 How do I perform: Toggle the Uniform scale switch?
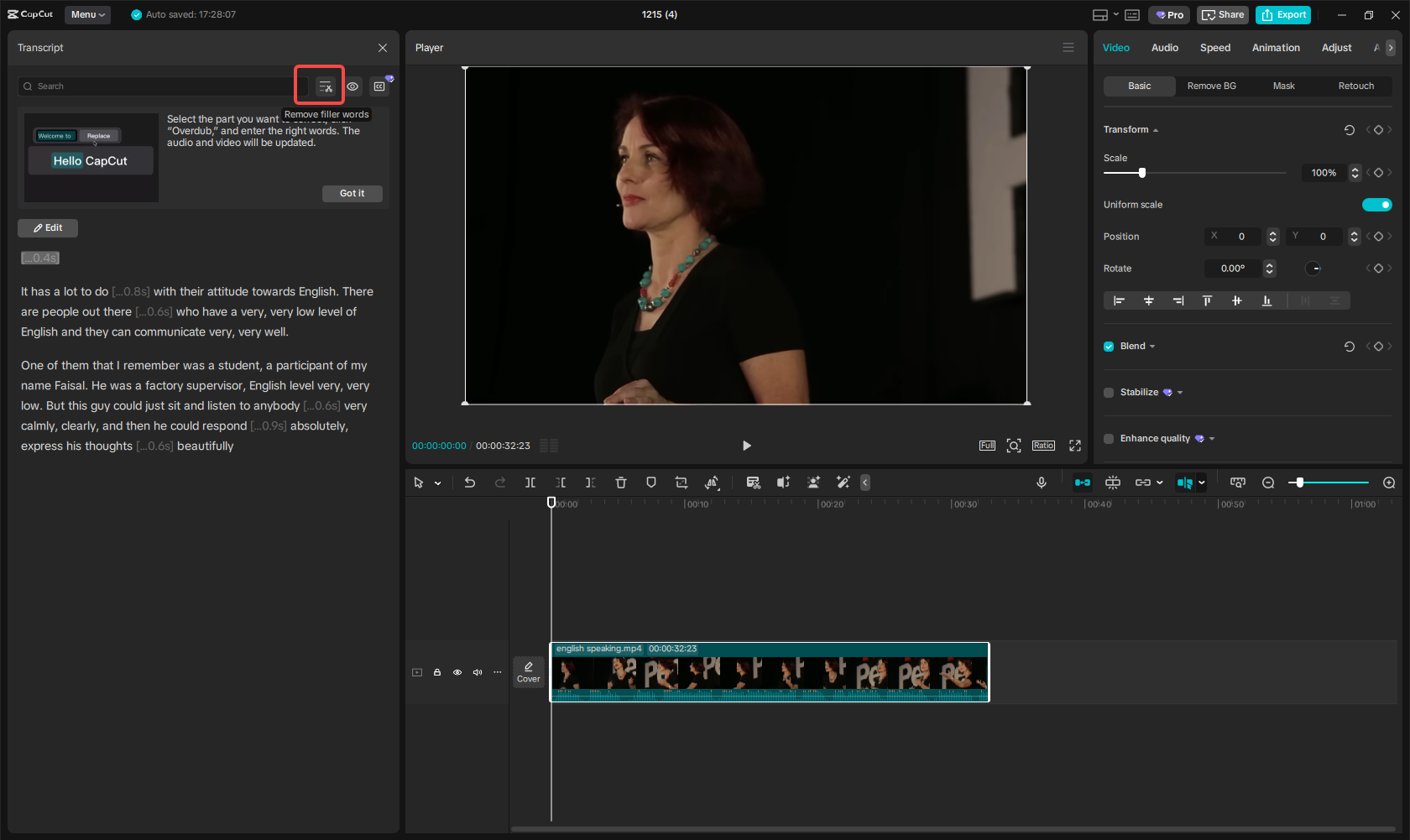1376,205
